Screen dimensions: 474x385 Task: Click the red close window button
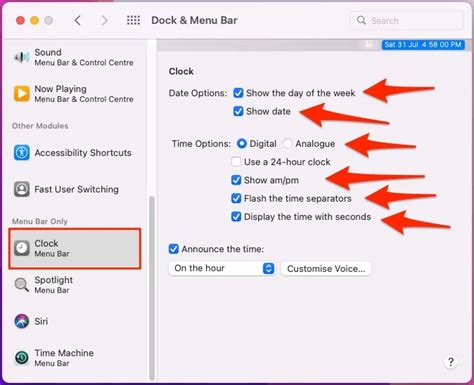click(x=20, y=20)
